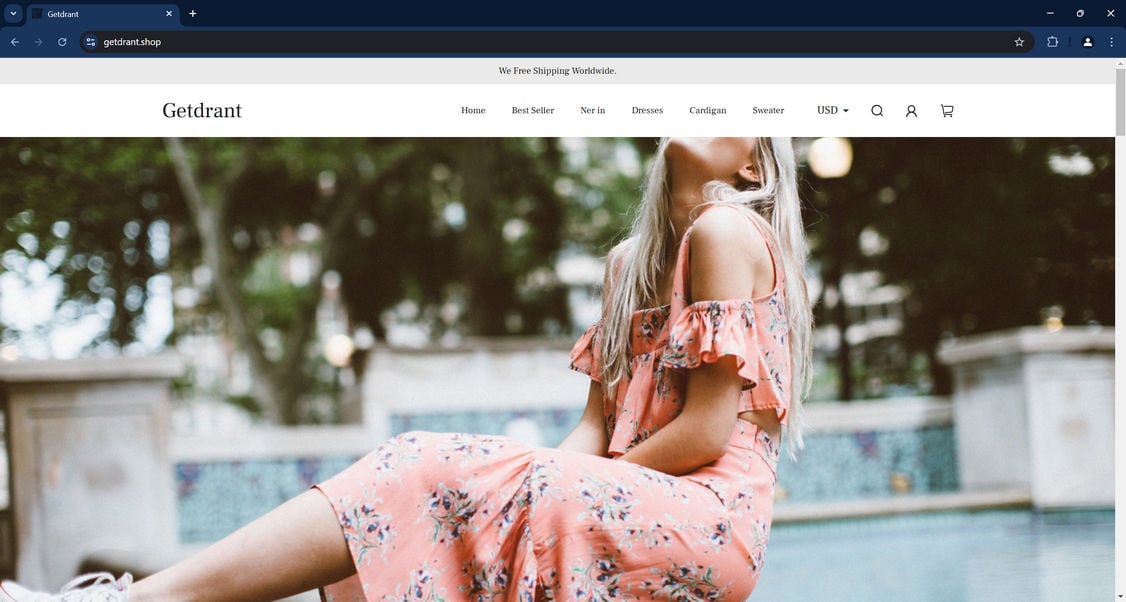Viewport: 1126px width, 602px height.
Task: Open the Sweater menu item
Action: (768, 111)
